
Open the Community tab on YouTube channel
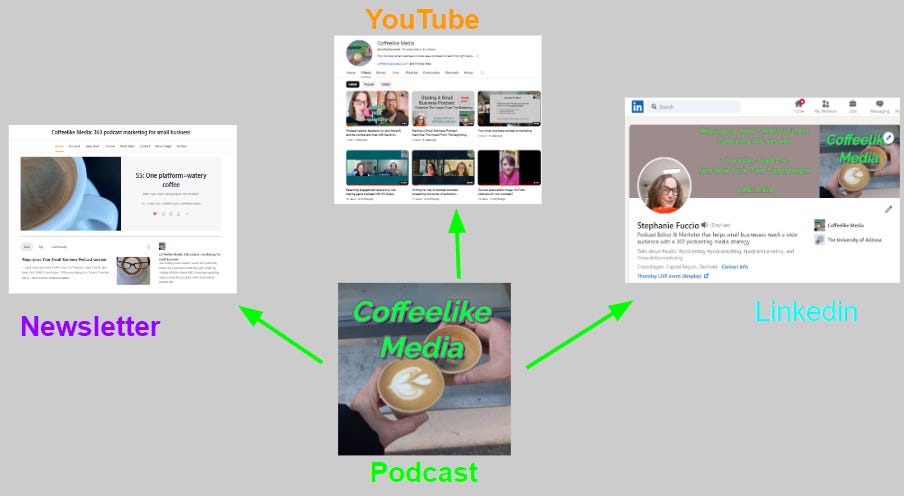(431, 73)
